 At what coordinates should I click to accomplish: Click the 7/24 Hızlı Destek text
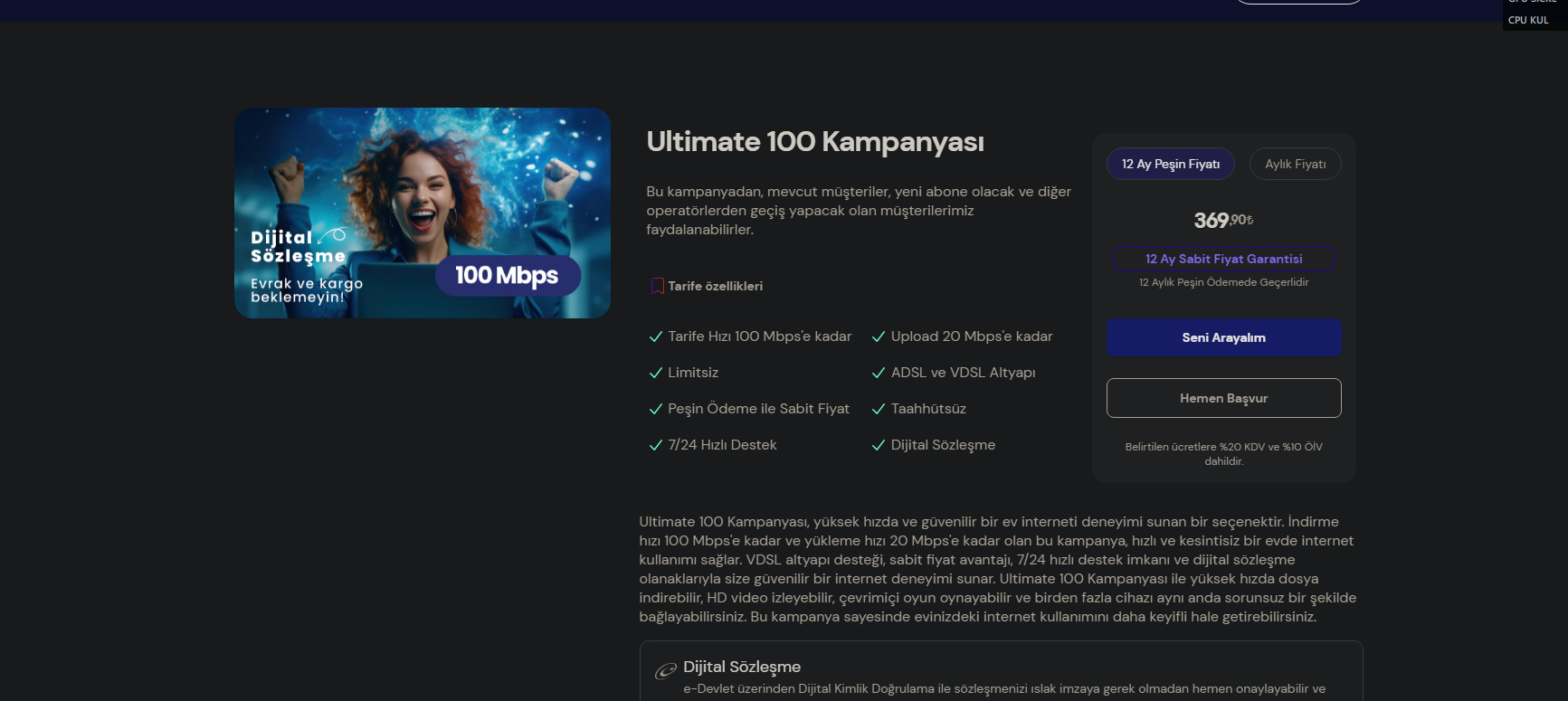[x=722, y=445]
